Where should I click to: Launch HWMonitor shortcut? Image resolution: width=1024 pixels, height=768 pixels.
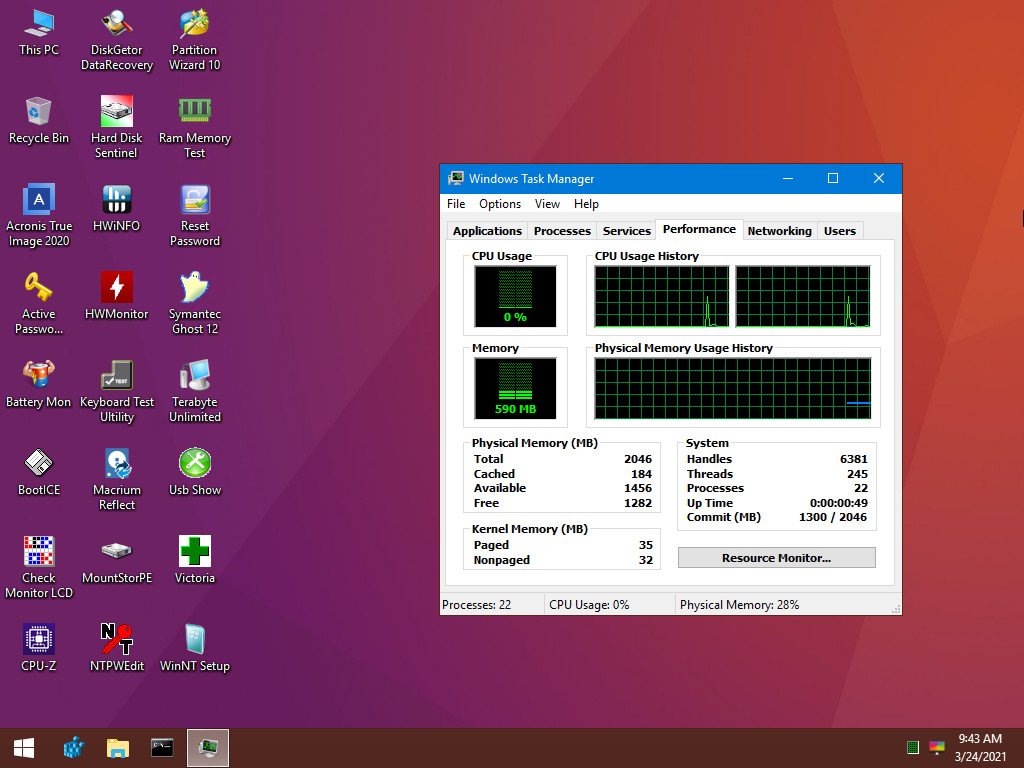click(116, 296)
